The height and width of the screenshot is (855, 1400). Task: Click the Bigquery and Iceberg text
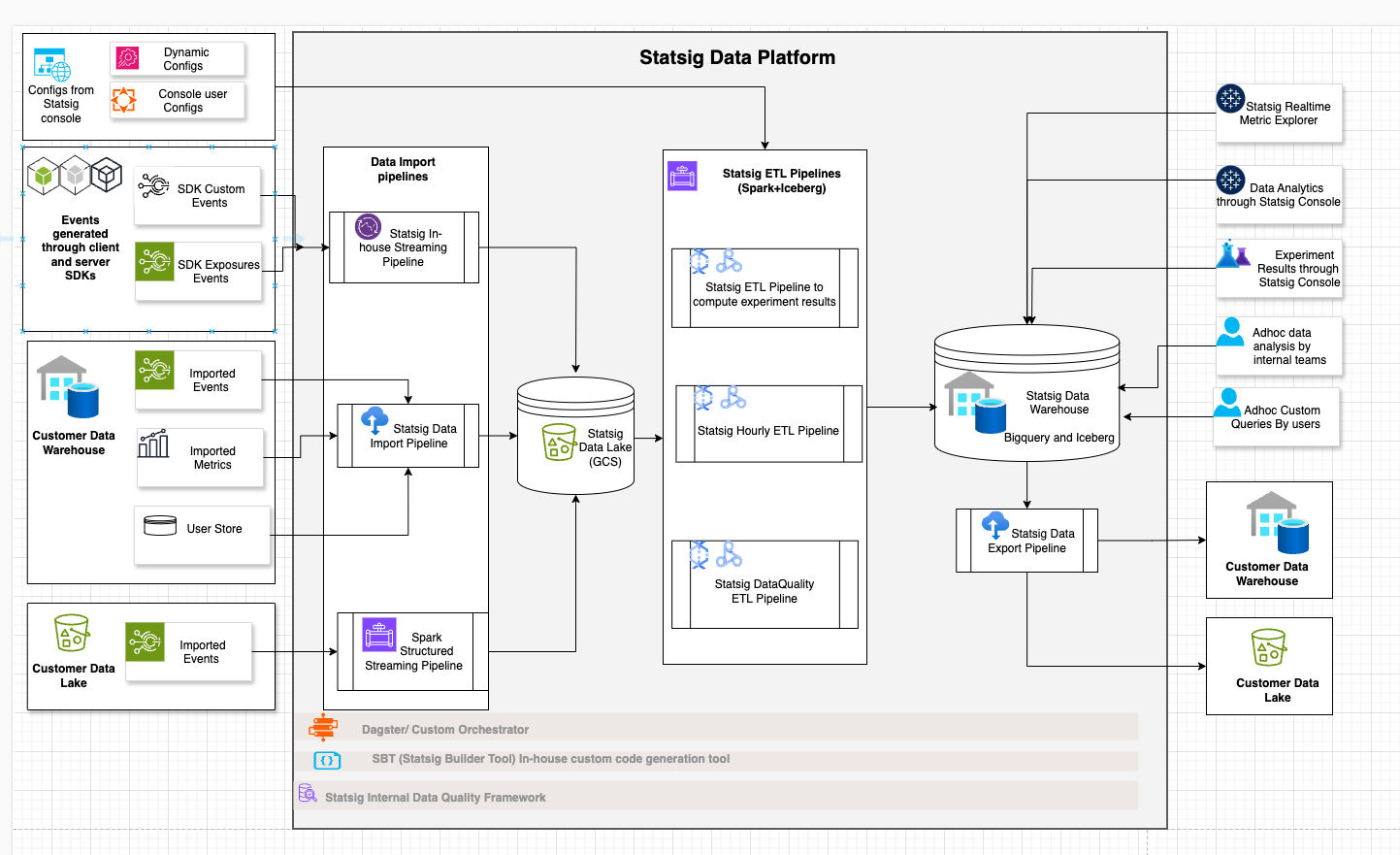1059,438
